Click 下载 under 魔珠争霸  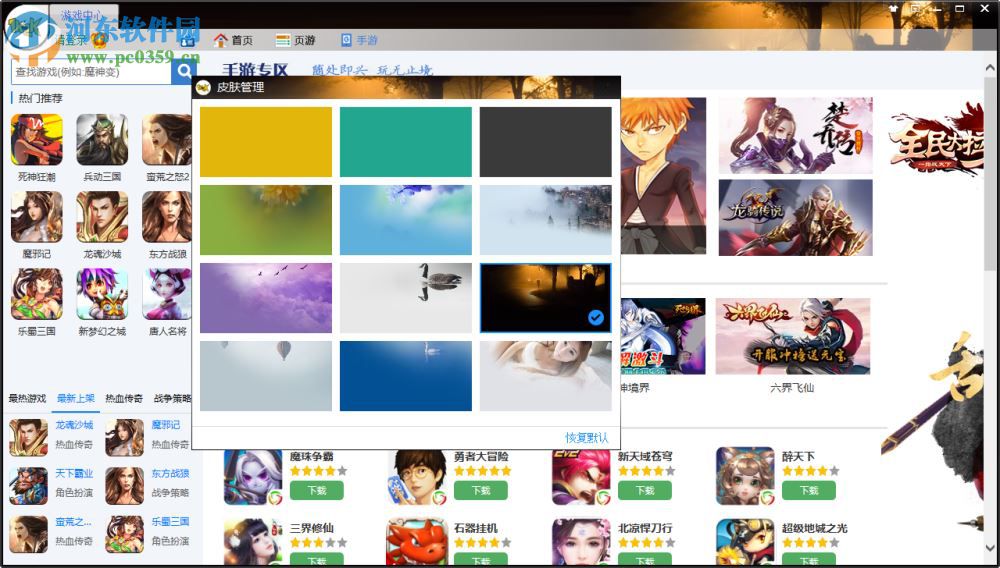tap(317, 490)
